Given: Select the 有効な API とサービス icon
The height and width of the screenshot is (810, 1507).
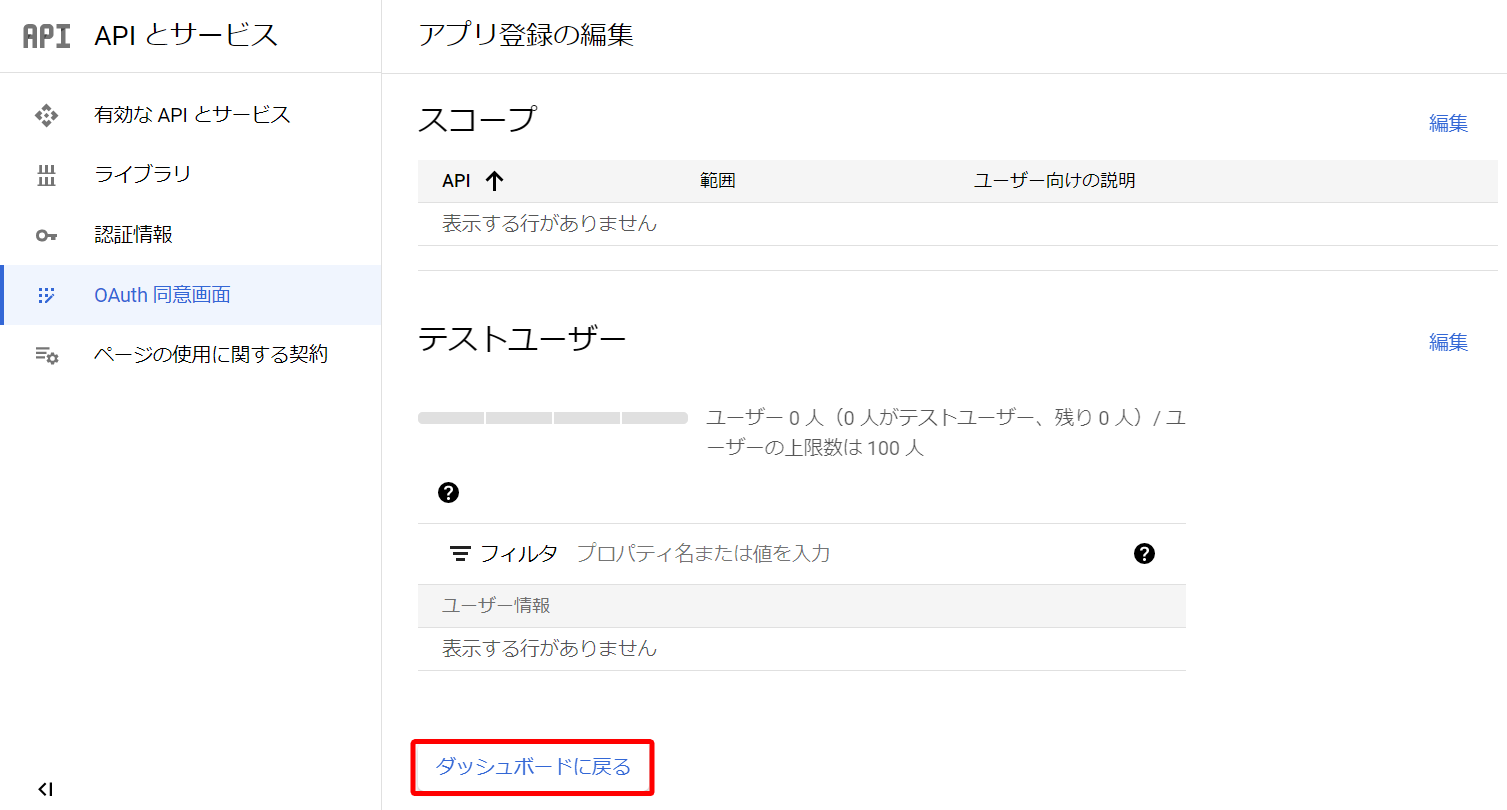Looking at the screenshot, I should [46, 114].
